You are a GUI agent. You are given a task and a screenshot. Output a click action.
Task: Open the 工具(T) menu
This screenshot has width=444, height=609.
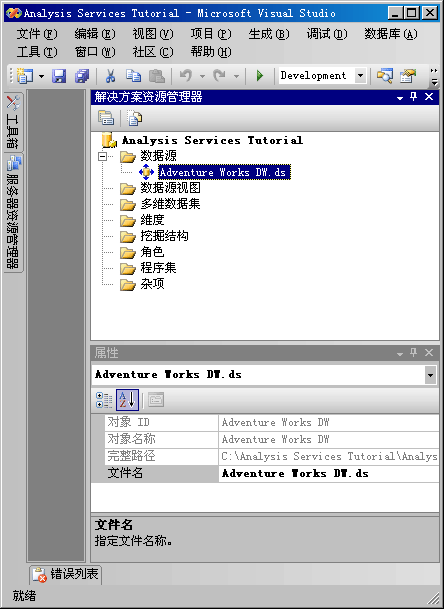[x=37, y=52]
